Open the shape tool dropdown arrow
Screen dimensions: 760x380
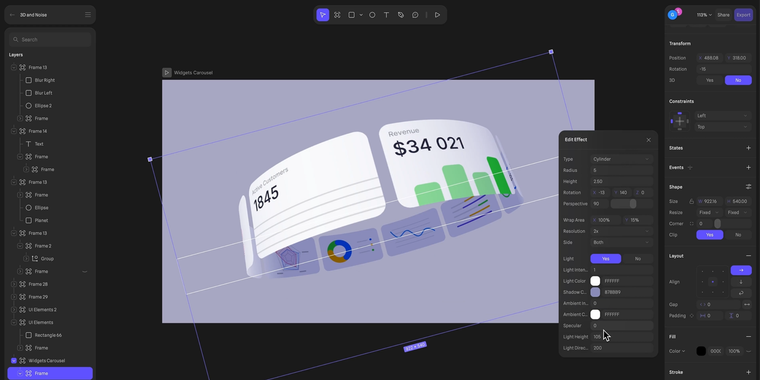tap(361, 15)
